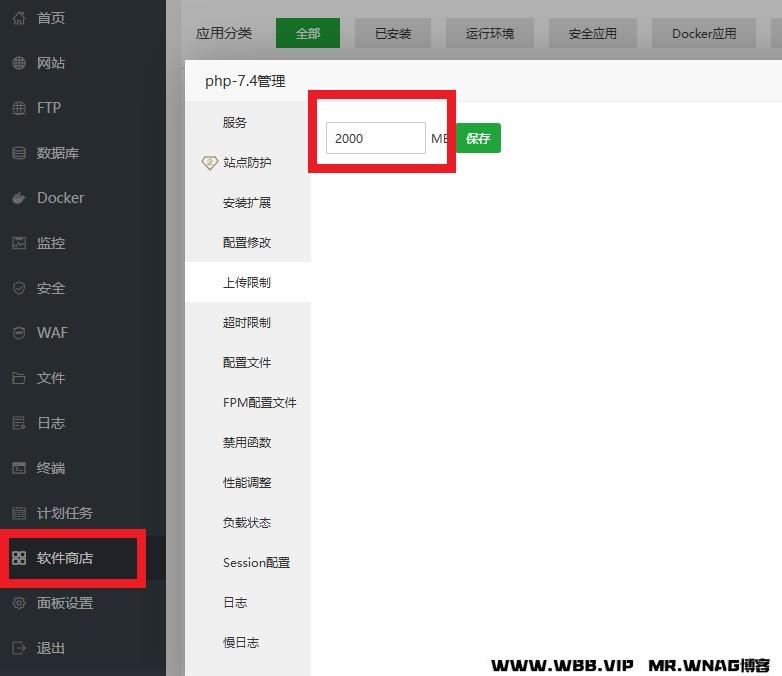The image size is (782, 676).
Task: Click the monitoring chart icon beside 监控
Action: pos(19,243)
